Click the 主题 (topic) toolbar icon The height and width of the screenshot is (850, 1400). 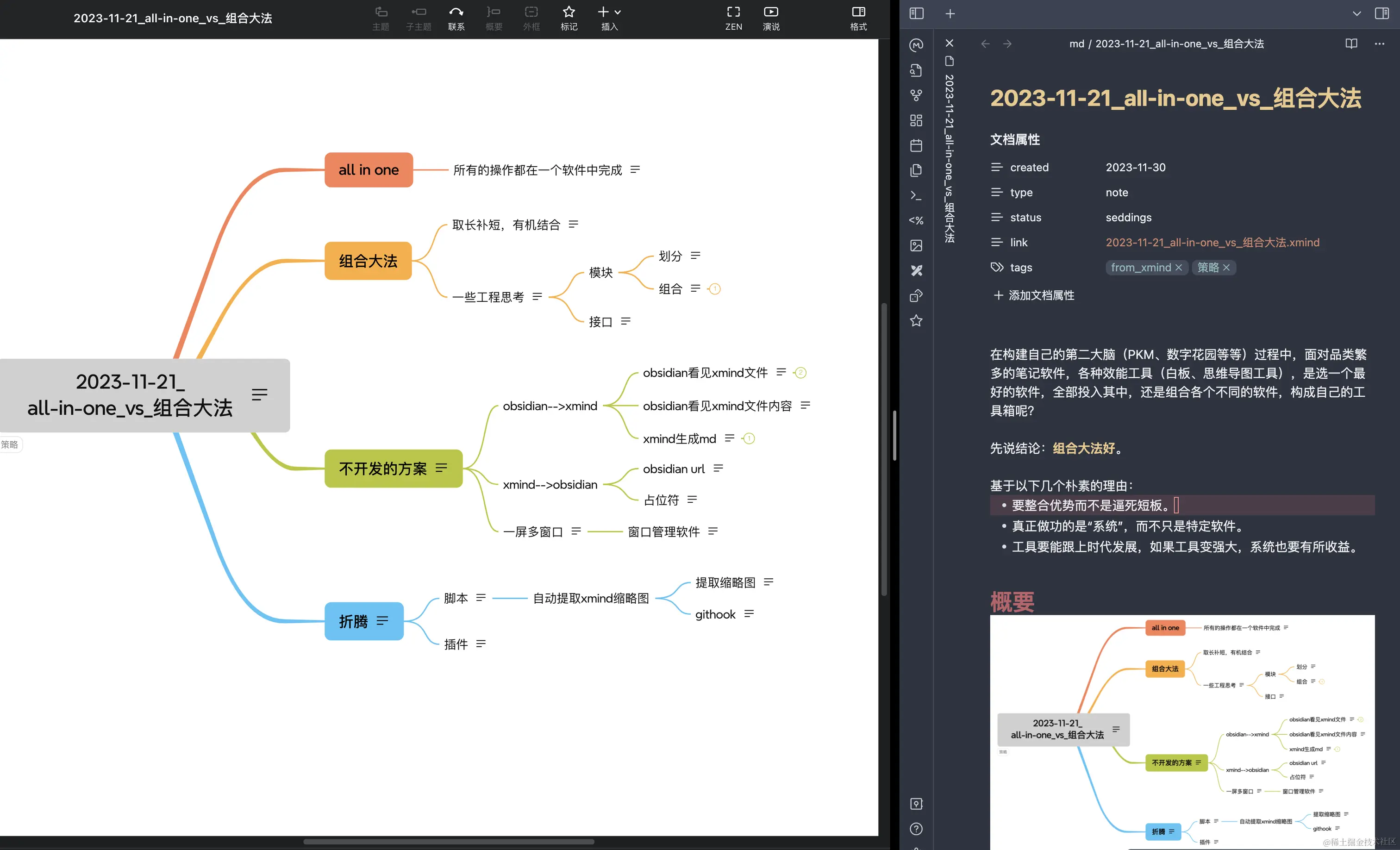pos(381,18)
